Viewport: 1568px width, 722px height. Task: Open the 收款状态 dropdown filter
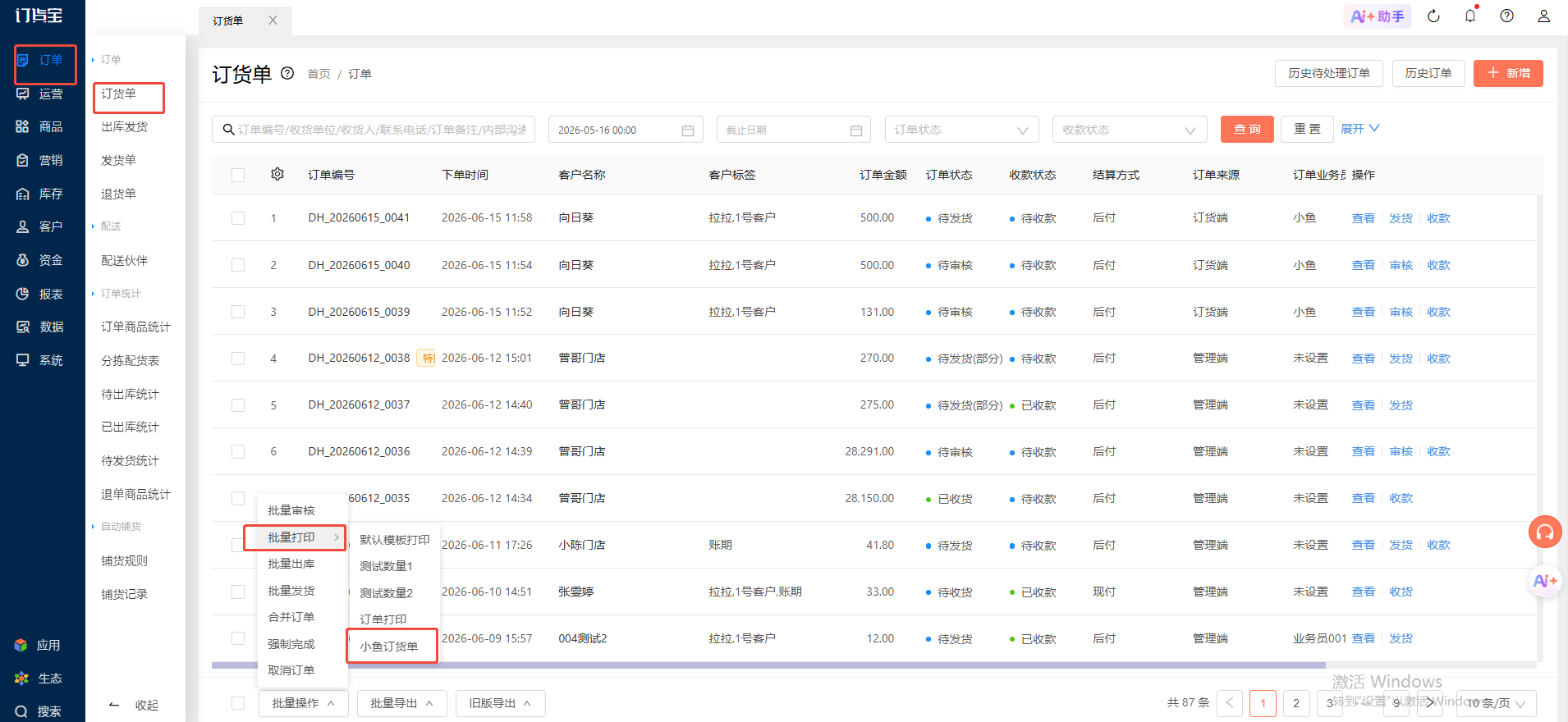pos(1130,130)
